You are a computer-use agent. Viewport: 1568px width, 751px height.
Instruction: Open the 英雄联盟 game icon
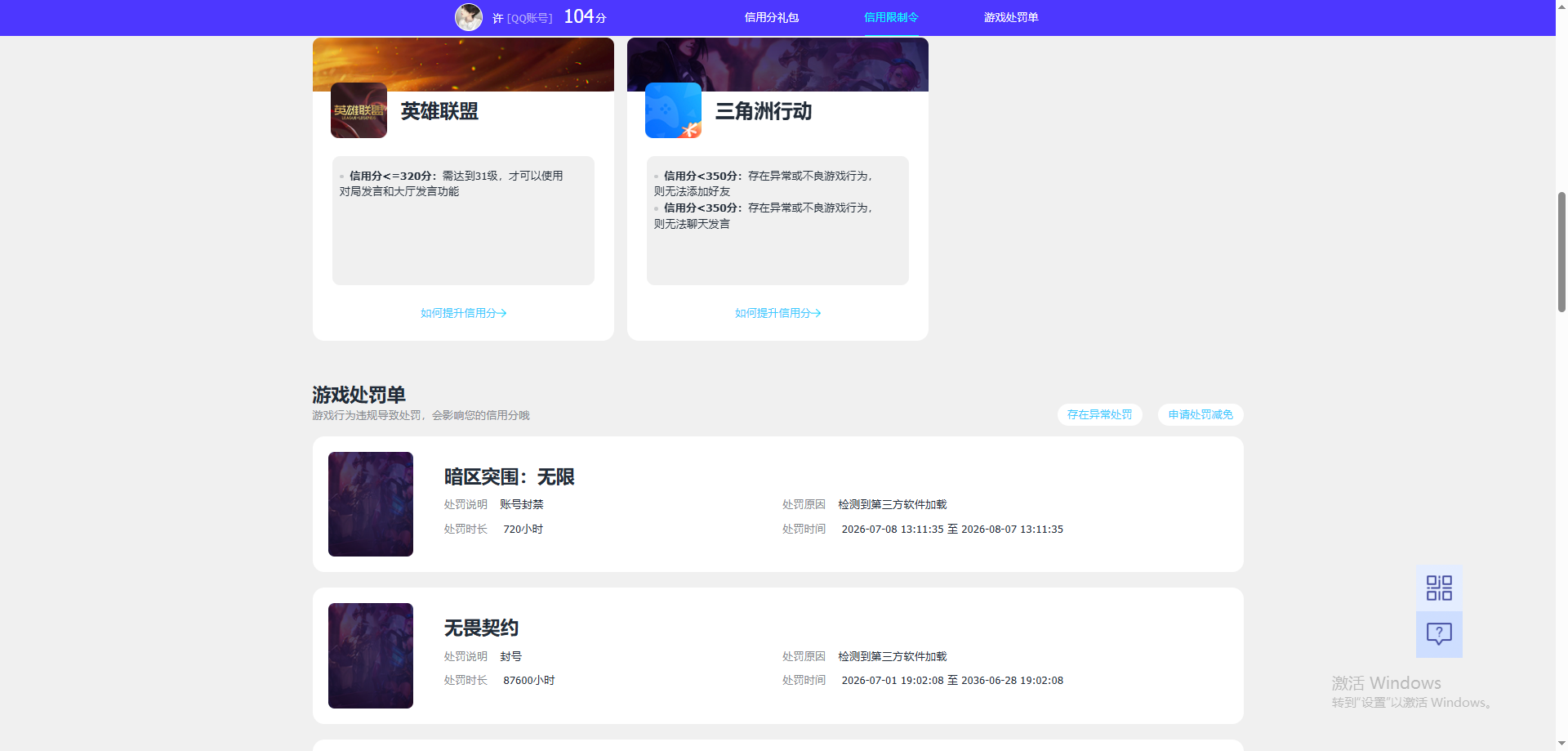[x=359, y=110]
